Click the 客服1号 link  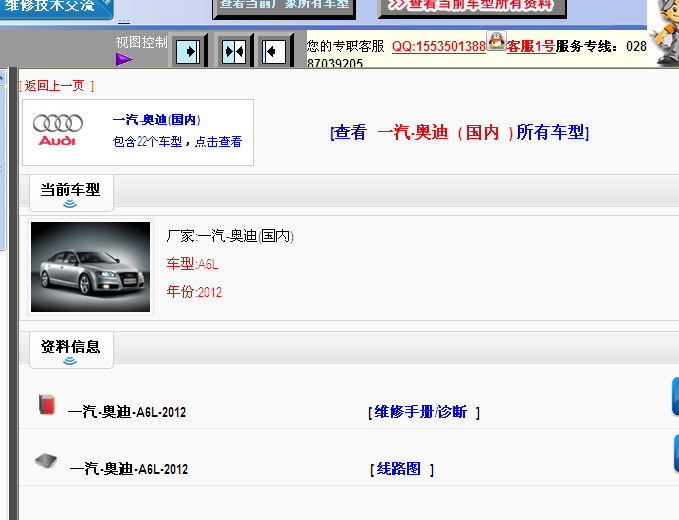point(531,46)
